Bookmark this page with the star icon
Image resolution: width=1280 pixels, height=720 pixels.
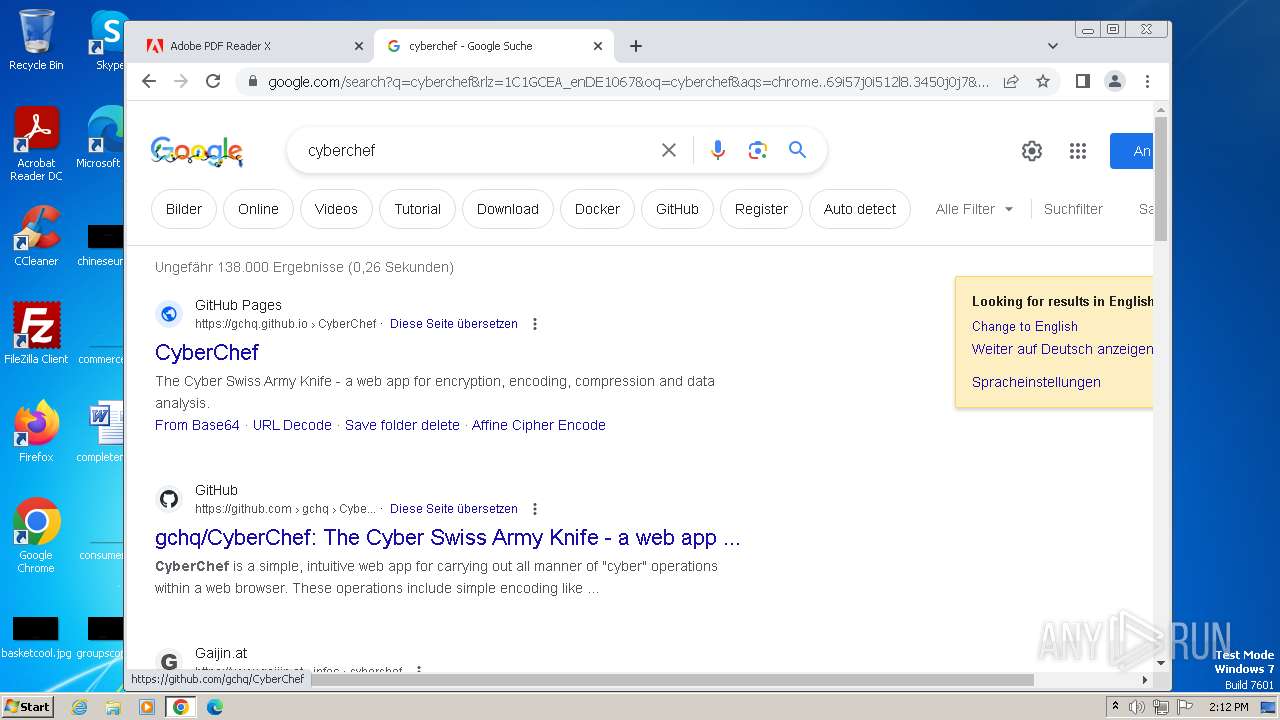[x=1043, y=81]
